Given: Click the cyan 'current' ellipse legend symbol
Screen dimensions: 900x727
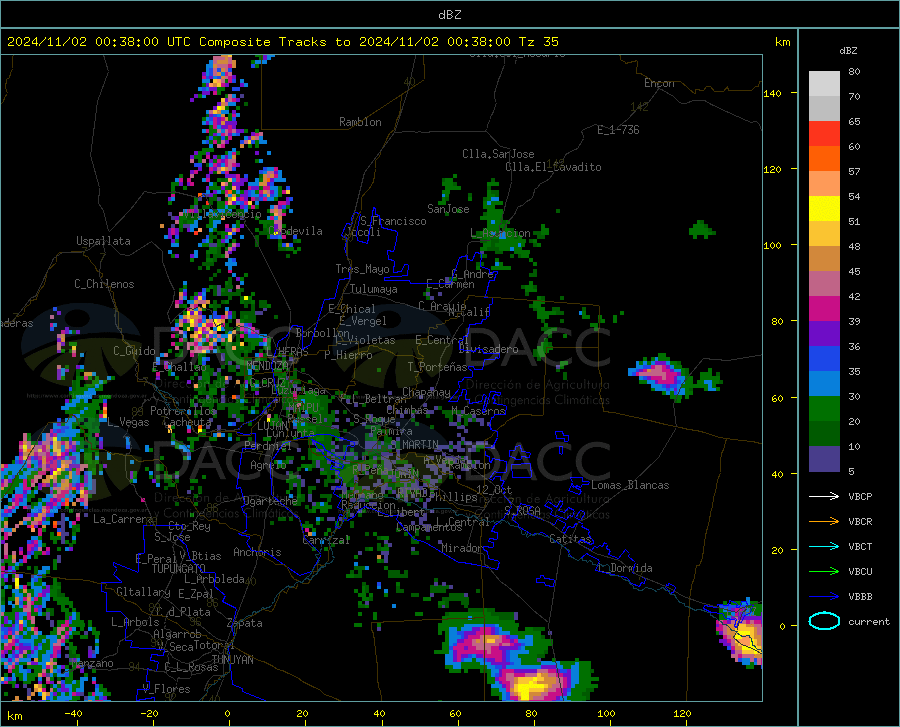Looking at the screenshot, I should pos(824,621).
